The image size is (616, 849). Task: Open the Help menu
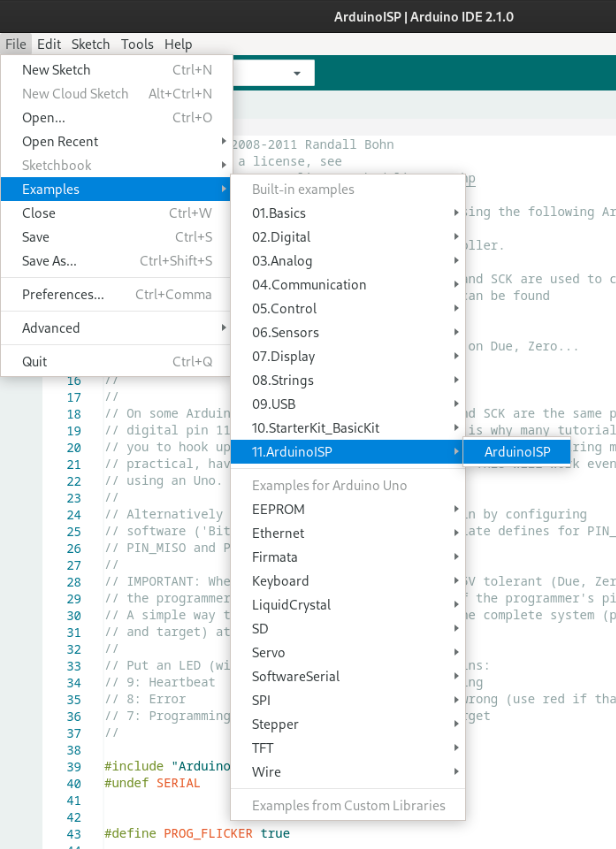point(178,44)
